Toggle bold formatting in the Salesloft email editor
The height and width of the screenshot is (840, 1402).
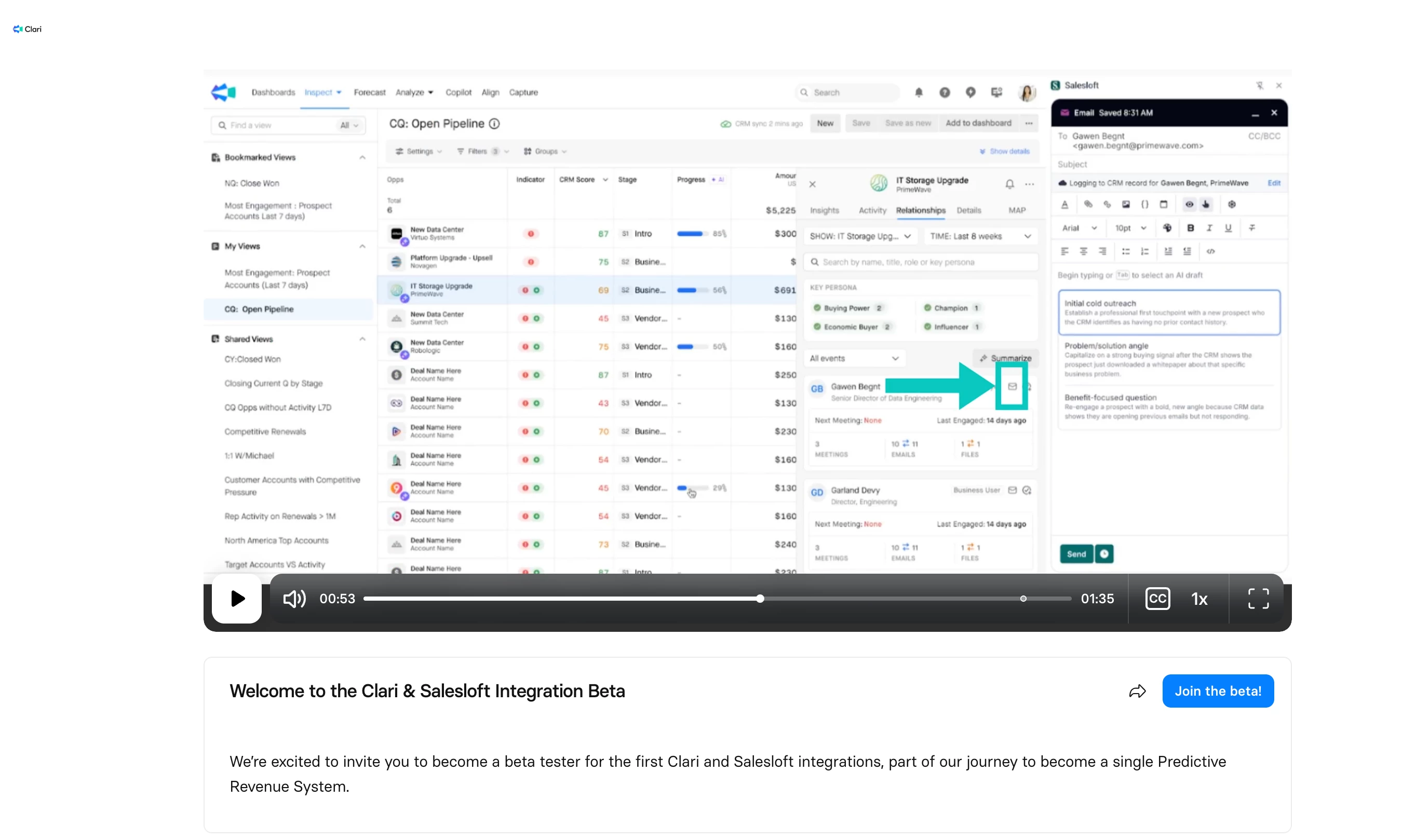1190,227
